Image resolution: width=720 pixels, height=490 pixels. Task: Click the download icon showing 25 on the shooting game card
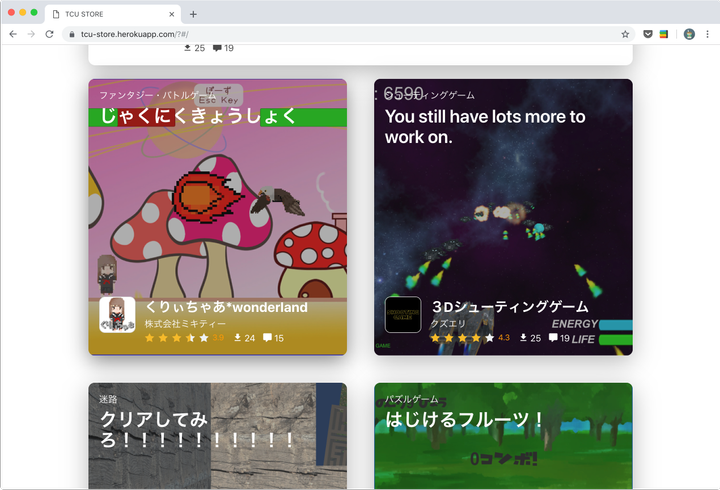pos(523,338)
